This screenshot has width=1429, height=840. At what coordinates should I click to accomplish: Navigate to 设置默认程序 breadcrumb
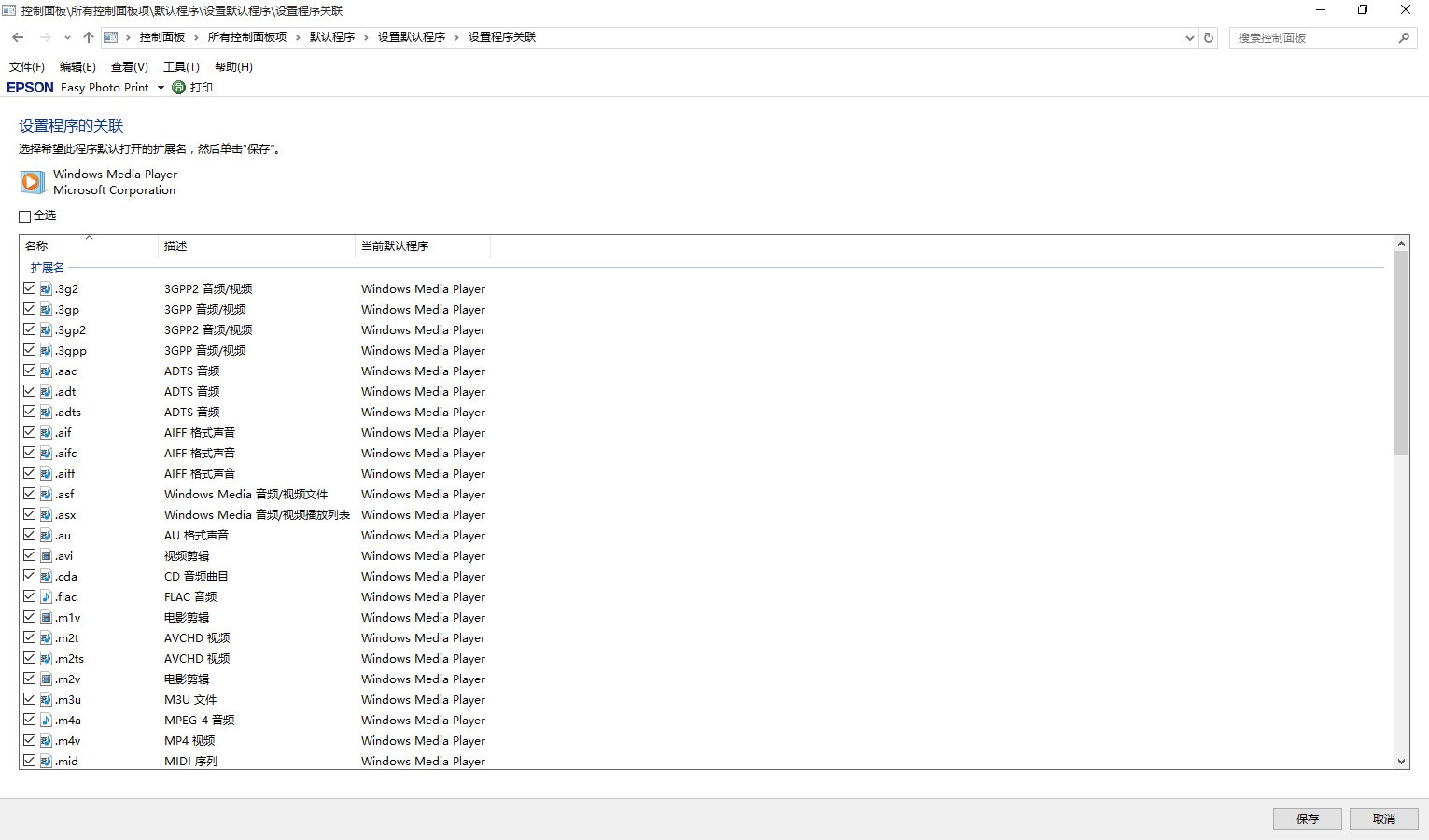412,37
